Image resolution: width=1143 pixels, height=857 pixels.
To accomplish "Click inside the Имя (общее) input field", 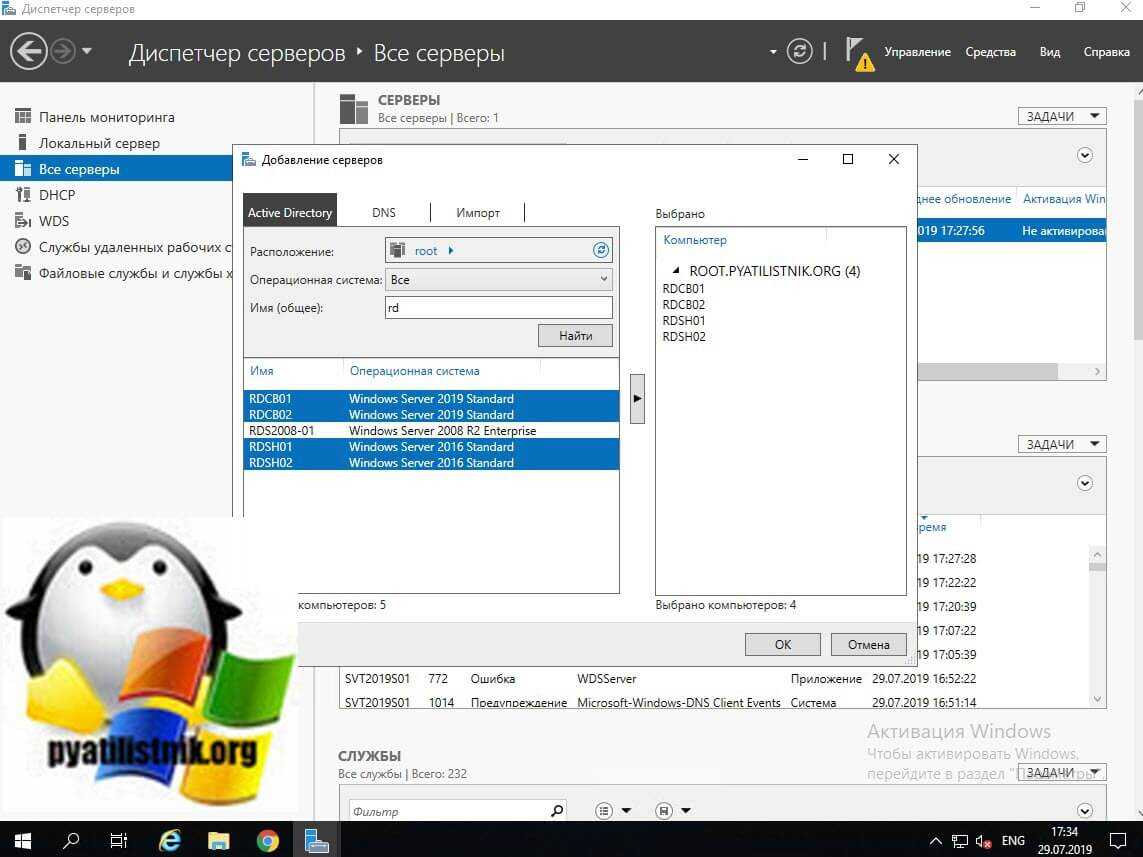I will pyautogui.click(x=498, y=308).
